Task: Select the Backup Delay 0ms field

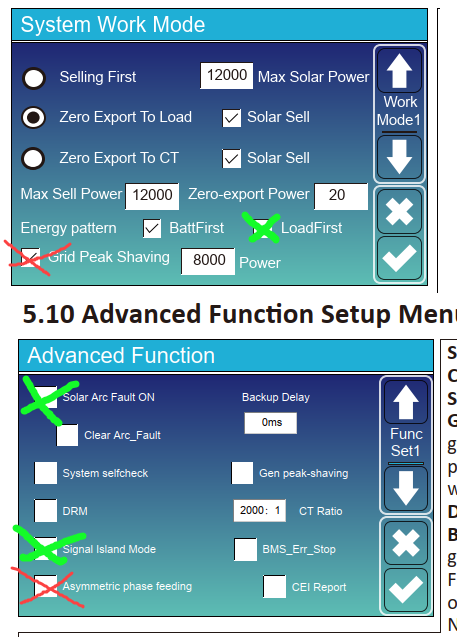Action: (x=271, y=423)
